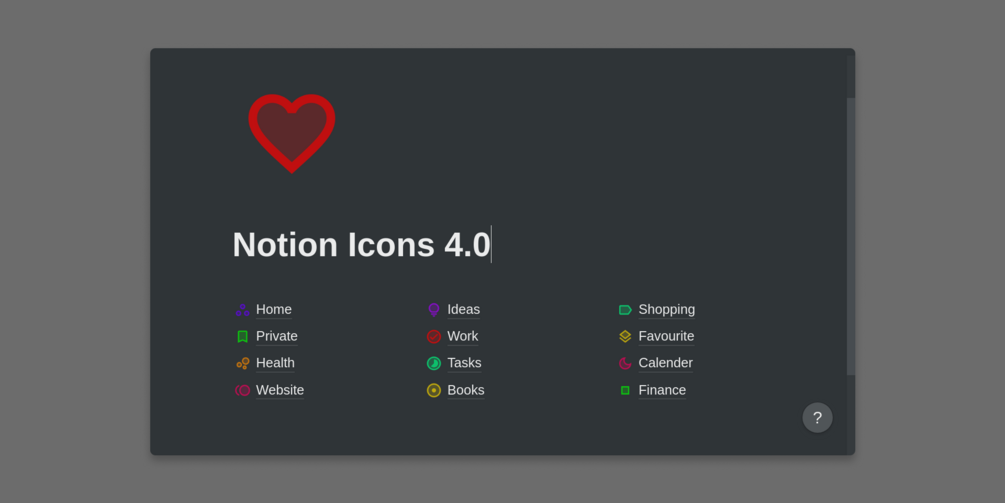
Task: Click the pink rings icon beside Website
Action: pos(242,390)
